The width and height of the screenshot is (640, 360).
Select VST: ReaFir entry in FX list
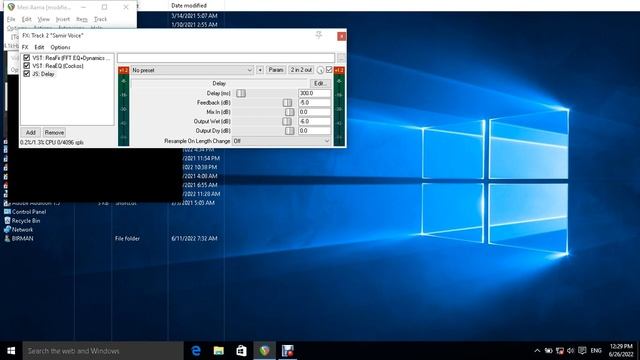click(x=71, y=58)
